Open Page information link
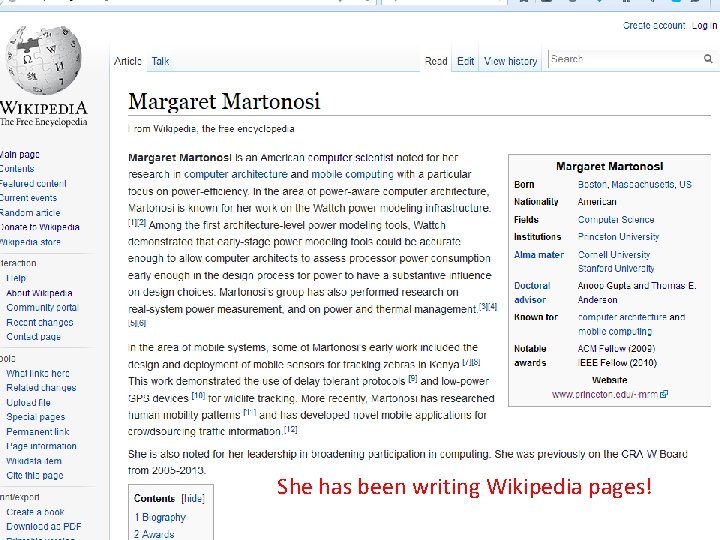This screenshot has width=720, height=540. tap(41, 446)
